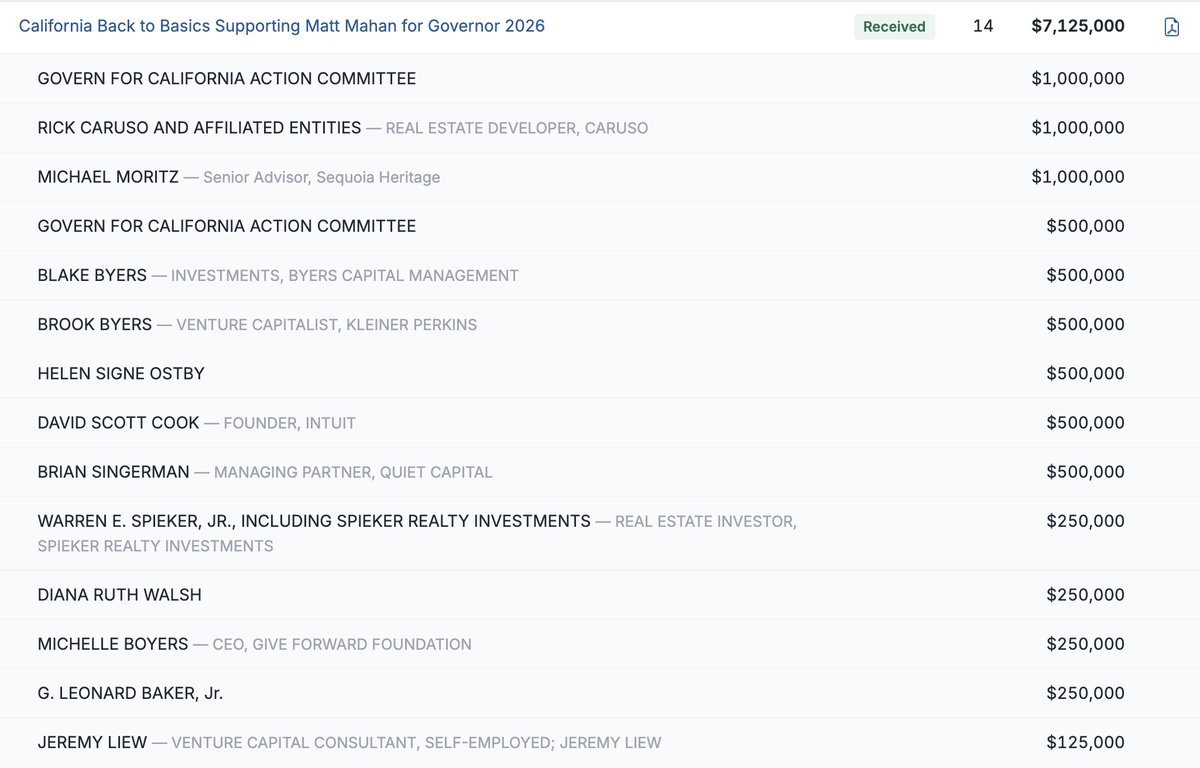Click INVESTMENTS, BYERS CAPITAL MANAGEMENT text
This screenshot has width=1200, height=768.
[x=345, y=275]
